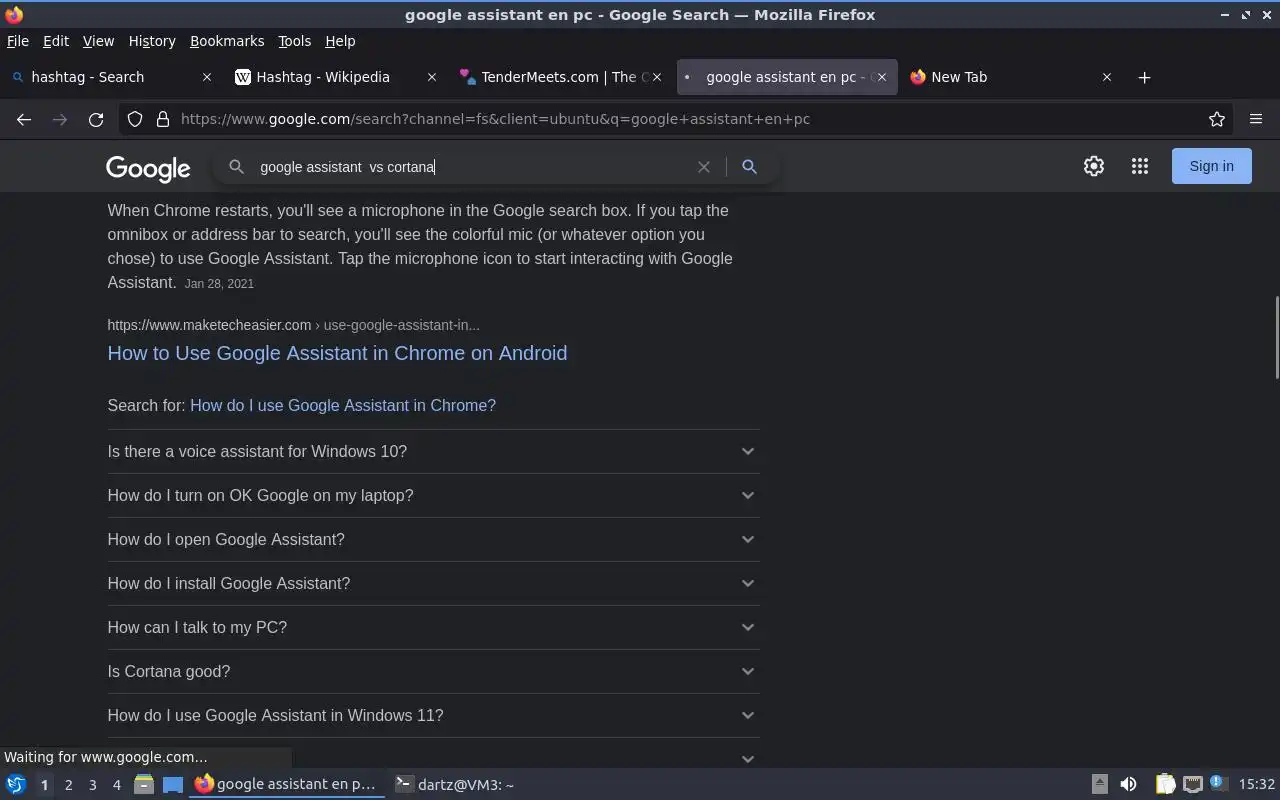The height and width of the screenshot is (800, 1280).
Task: Clear the Google search box text
Action: coord(704,167)
